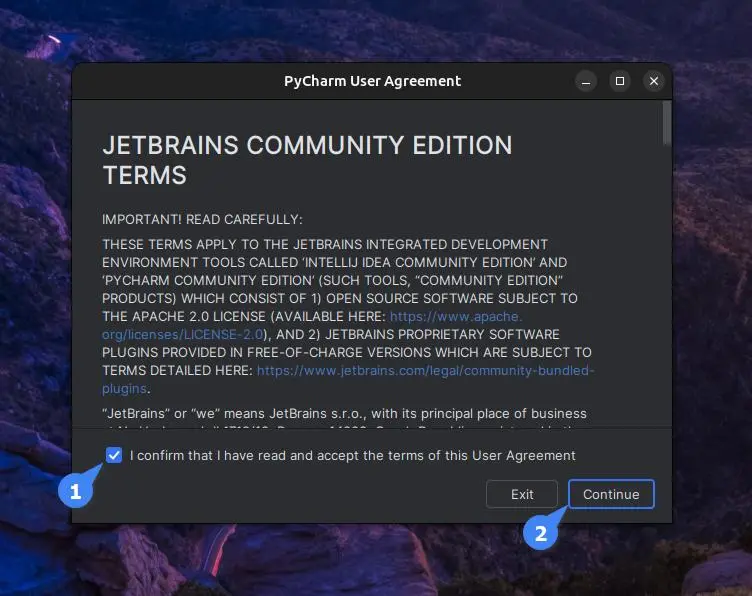Close the PyCharm User Agreement dialog
This screenshot has width=752, height=596.
click(x=654, y=81)
